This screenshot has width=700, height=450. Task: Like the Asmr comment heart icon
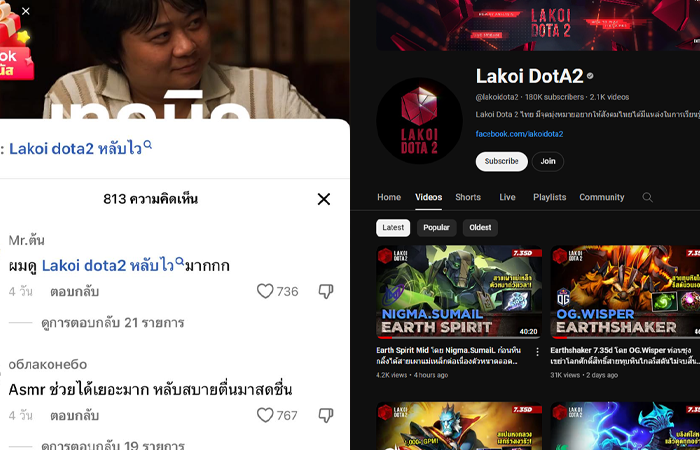[x=265, y=415]
